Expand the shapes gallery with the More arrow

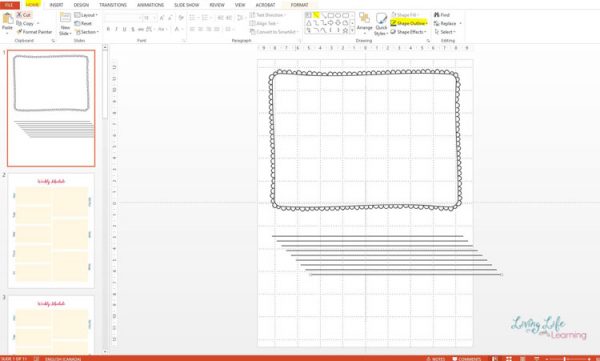(352, 30)
